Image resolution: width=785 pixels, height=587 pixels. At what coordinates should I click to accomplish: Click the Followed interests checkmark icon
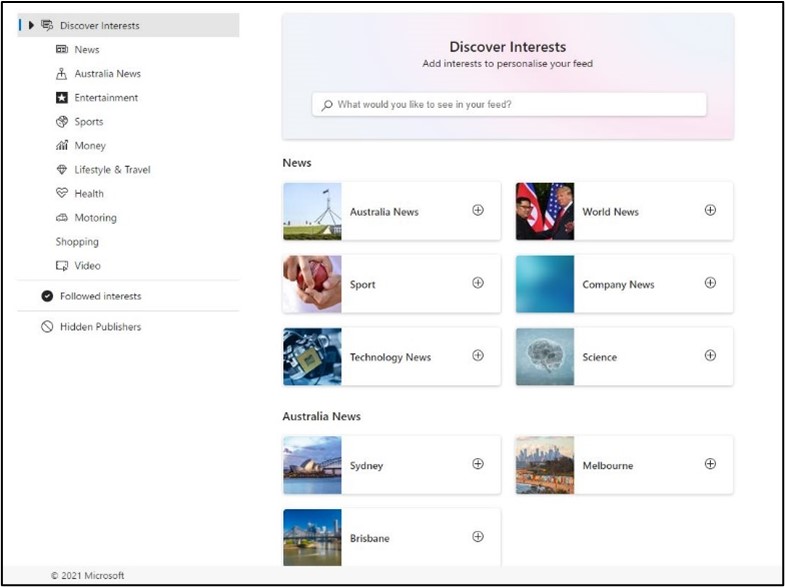[x=47, y=296]
